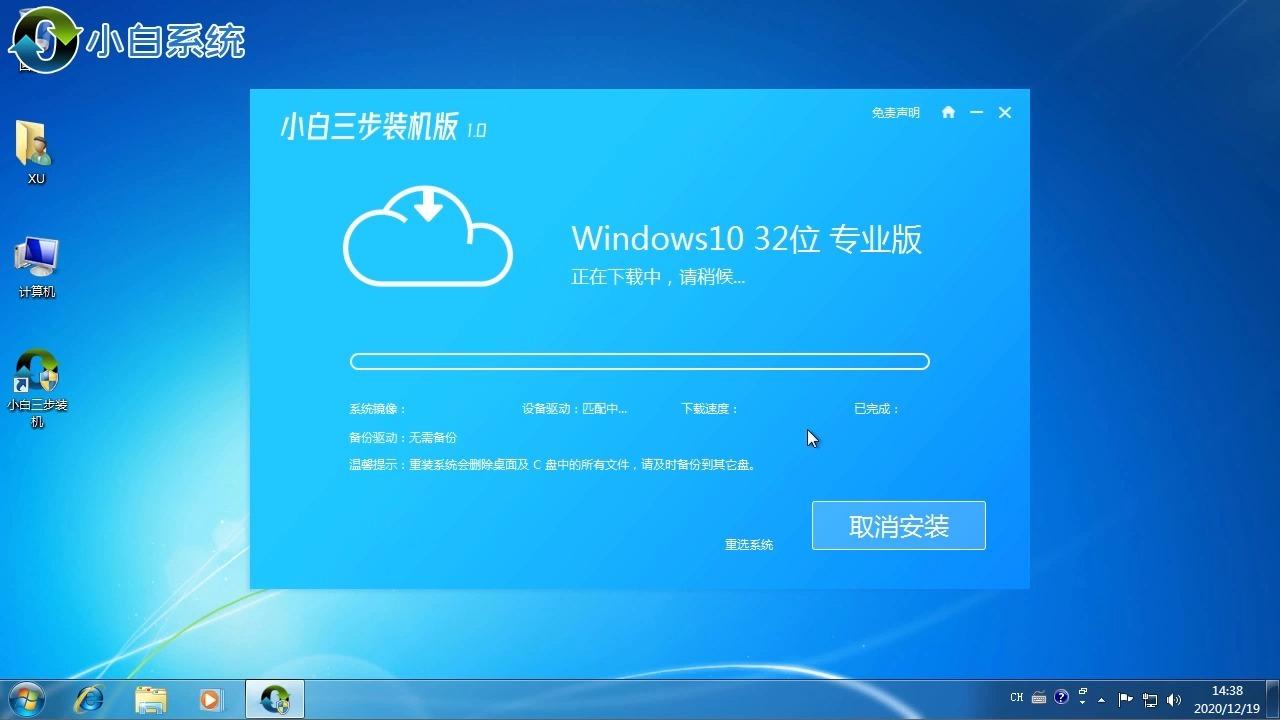Image resolution: width=1280 pixels, height=720 pixels.
Task: Click the label '系统镜像：'
Action: [x=377, y=409]
